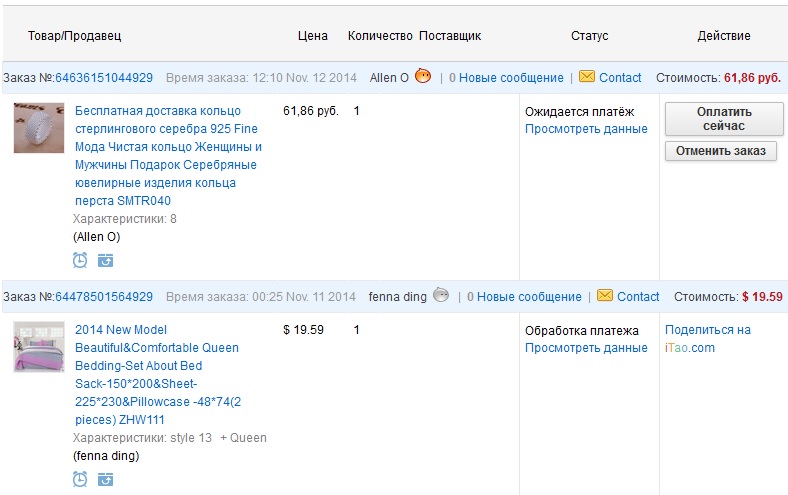Click the bedding set product thumbnail
Image resolution: width=788 pixels, height=495 pixels.
tap(39, 347)
